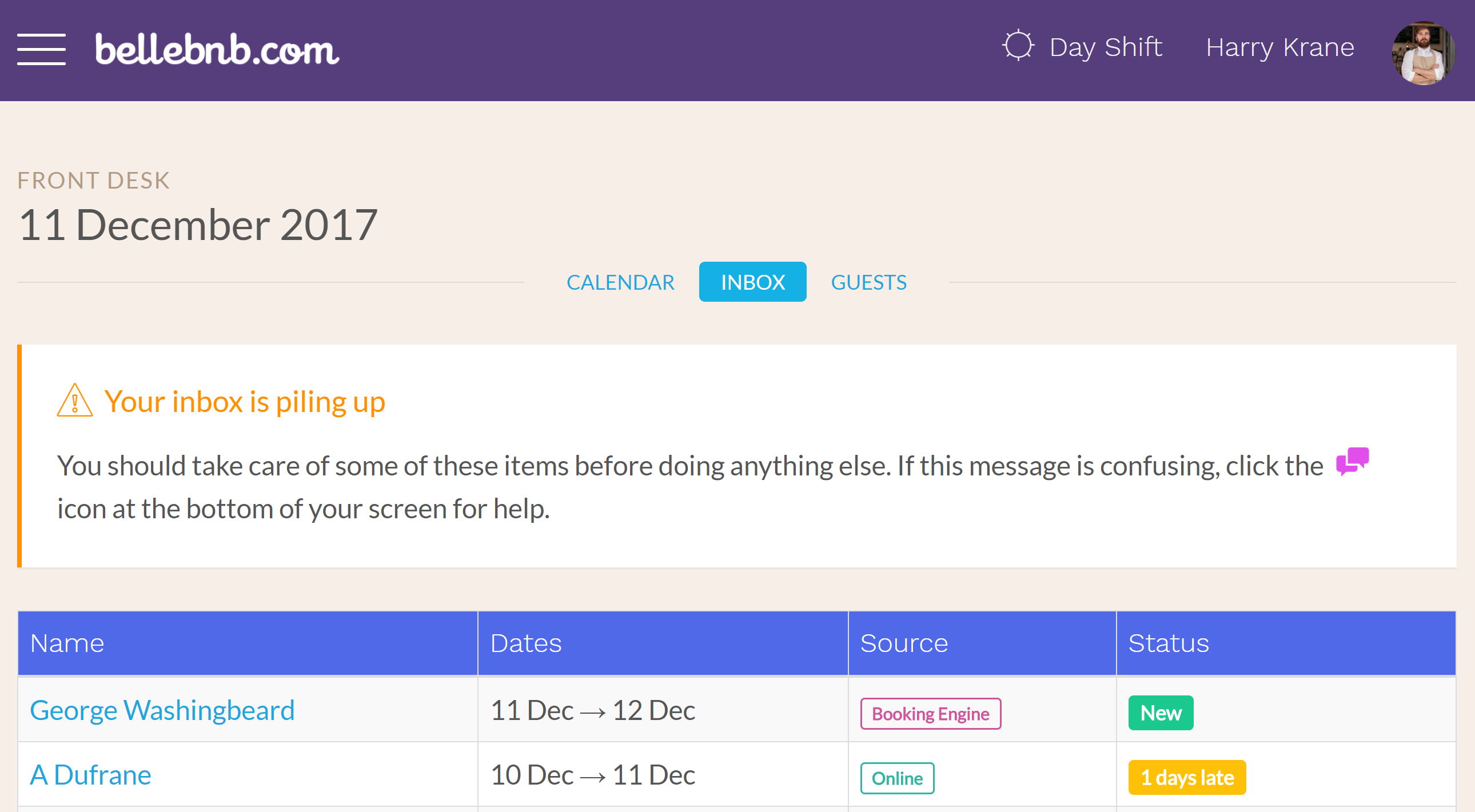1475x812 pixels.
Task: Click the INBOX tab button
Action: [x=753, y=281]
